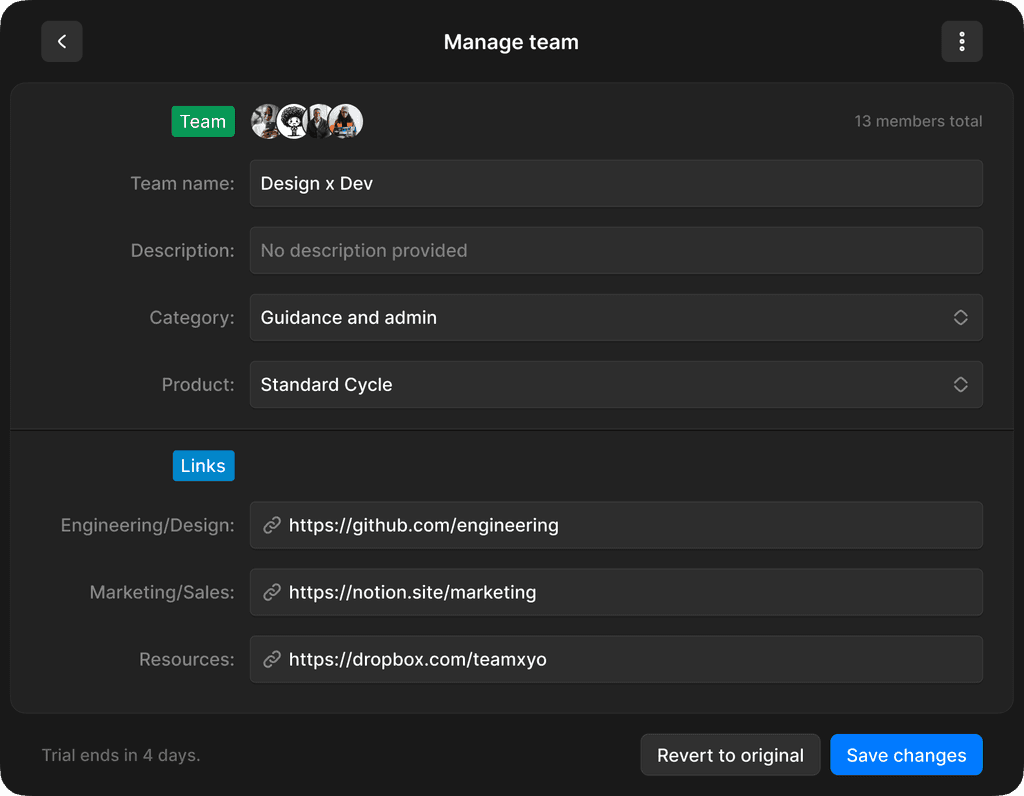Focus the Team name input field
Viewport: 1024px width, 796px height.
616,183
